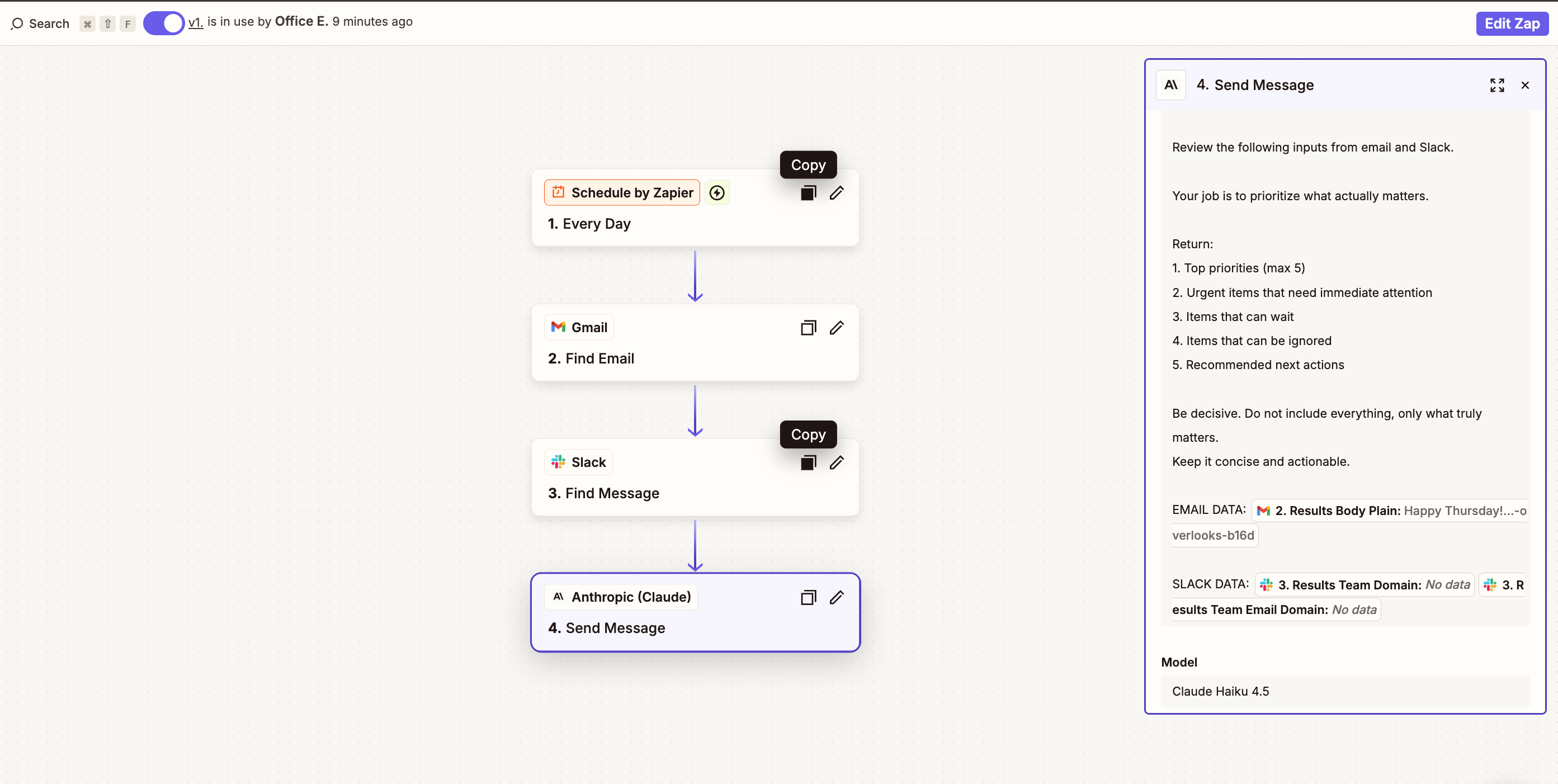The image size is (1558, 784).
Task: Toggle the Zap on/off switch
Action: [164, 23]
